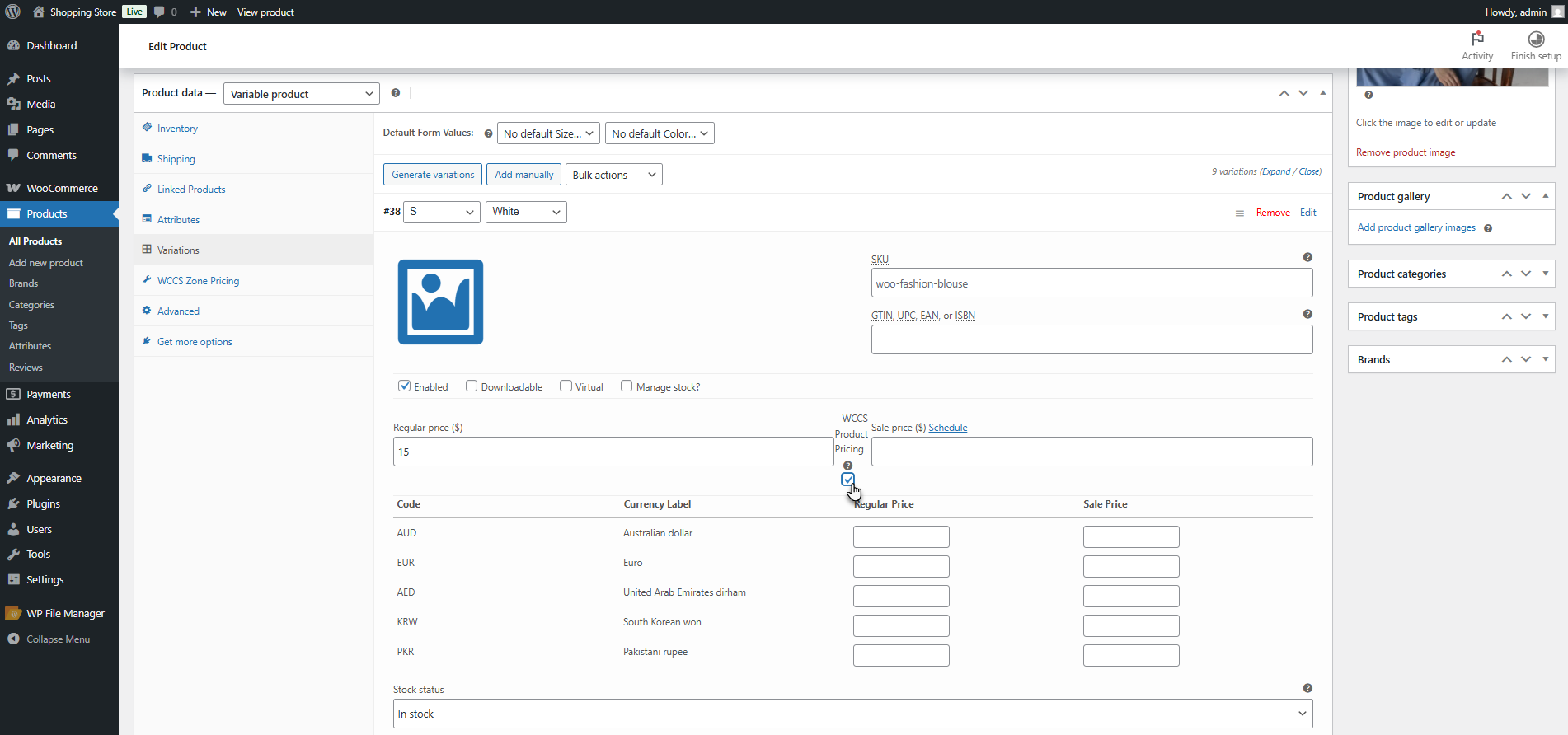Remove variation #38
Viewport: 1568px width, 735px height.
click(x=1273, y=213)
